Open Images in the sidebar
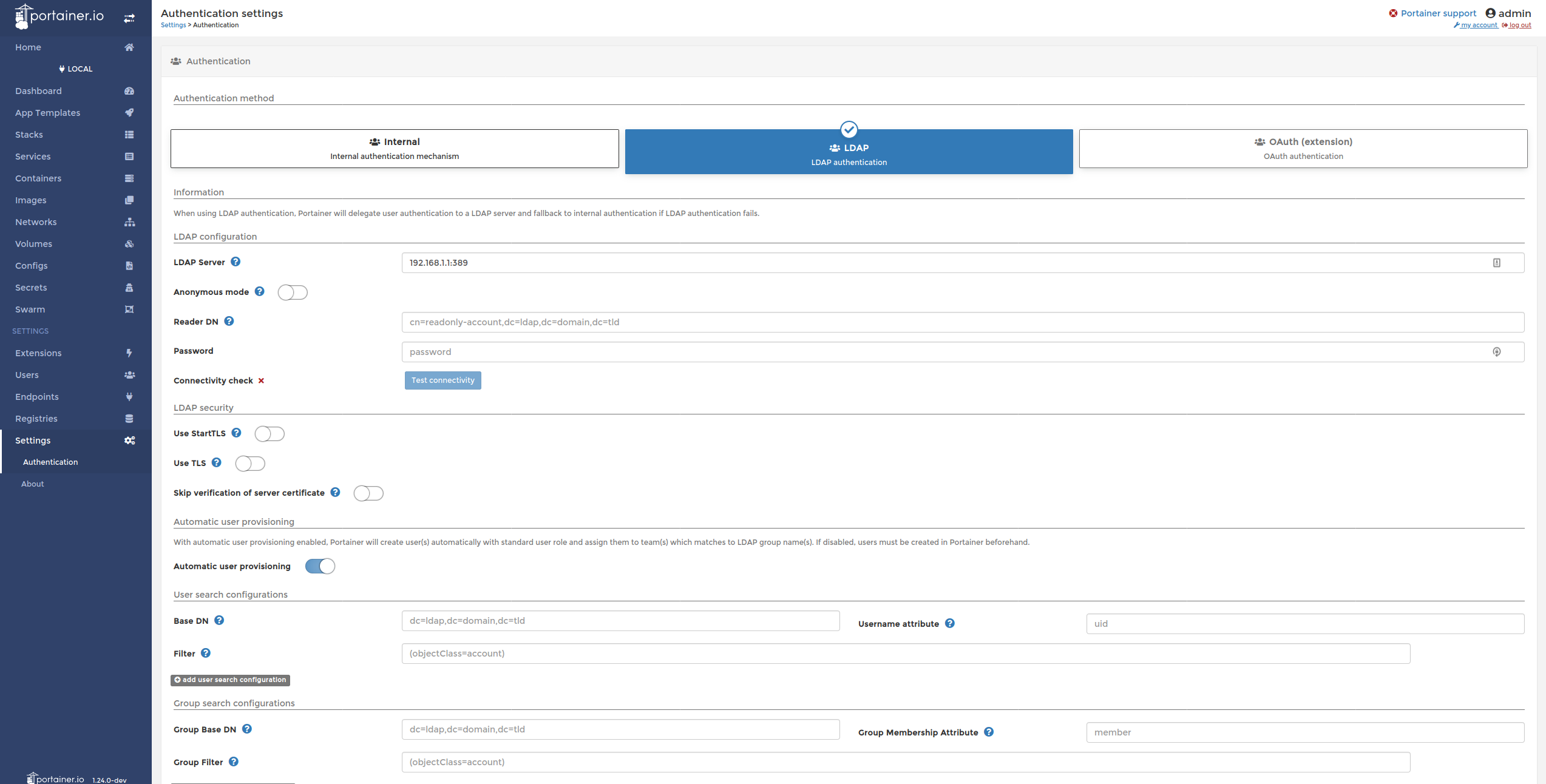The height and width of the screenshot is (784, 1546). (x=76, y=200)
